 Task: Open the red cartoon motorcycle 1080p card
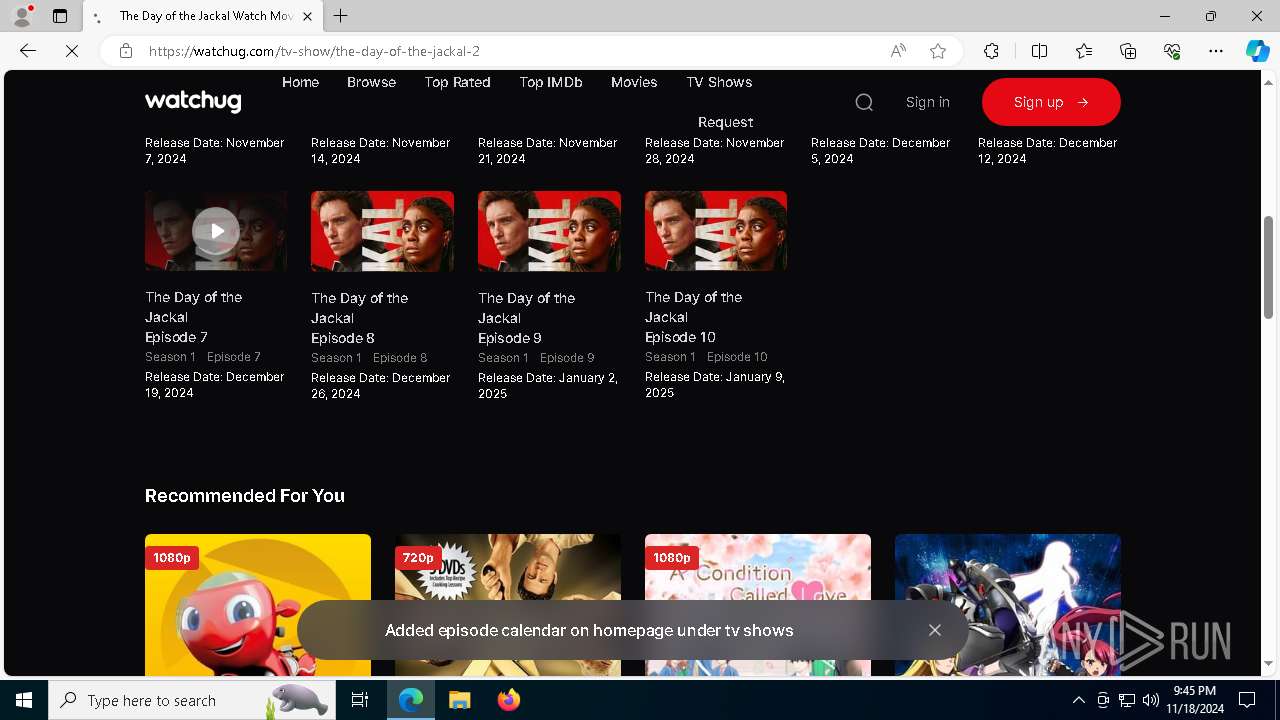pos(258,605)
